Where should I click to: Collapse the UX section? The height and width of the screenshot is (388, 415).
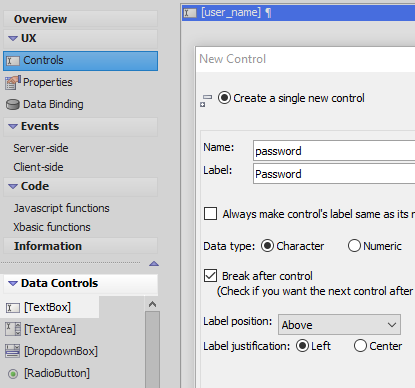(13, 39)
